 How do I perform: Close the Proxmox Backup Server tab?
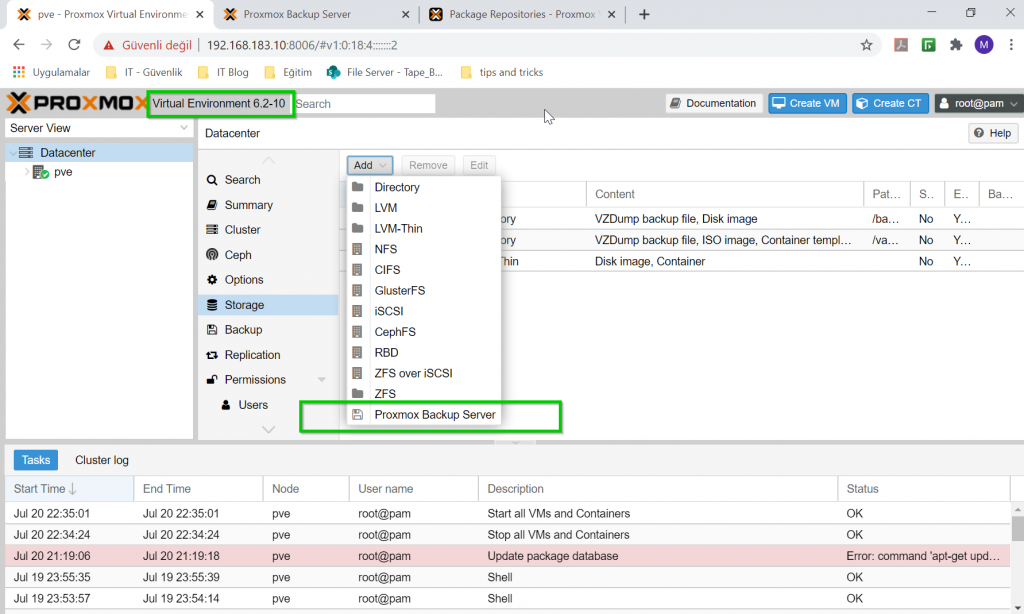[x=406, y=14]
